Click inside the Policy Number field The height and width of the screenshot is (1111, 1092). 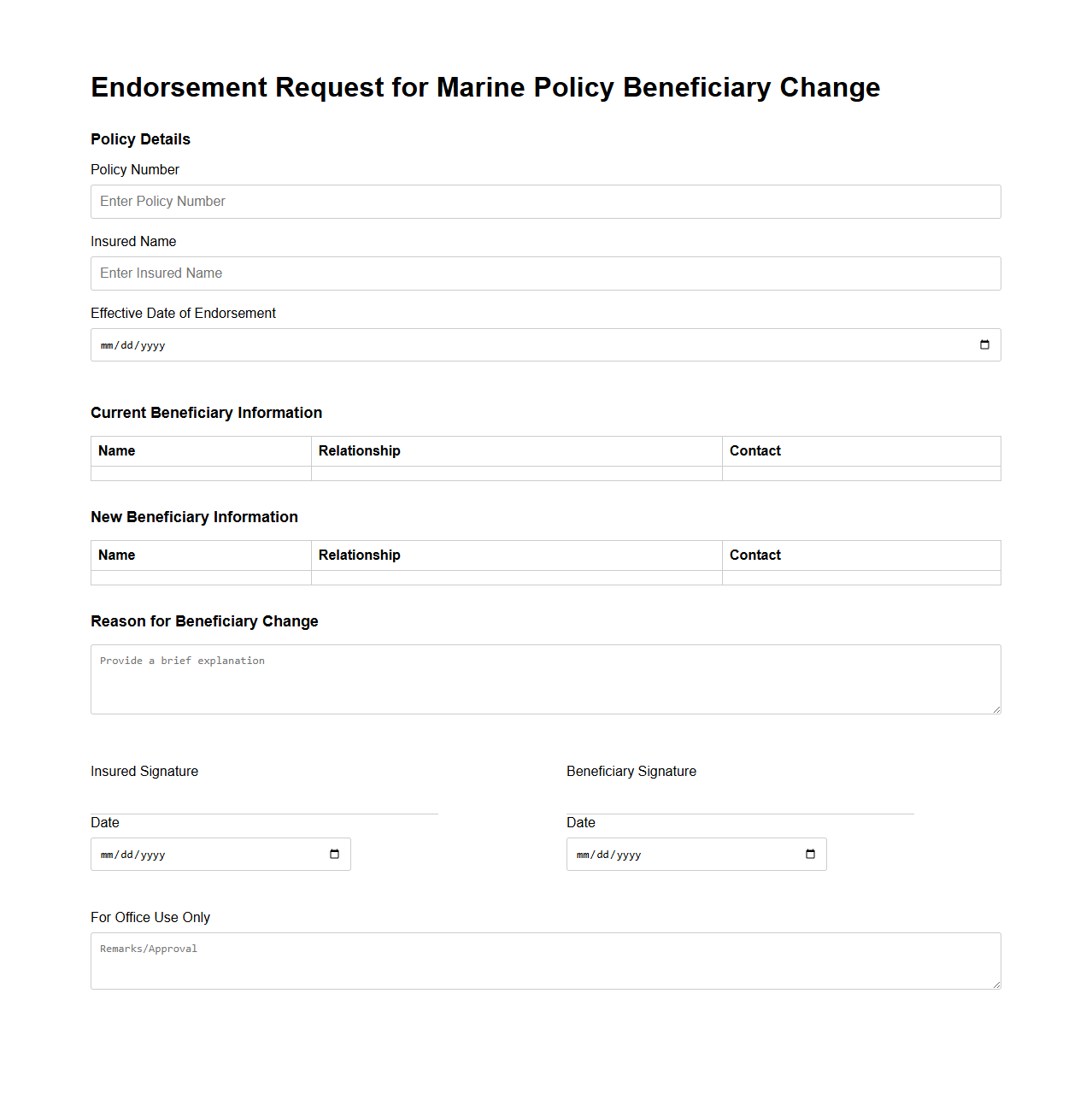click(x=545, y=202)
